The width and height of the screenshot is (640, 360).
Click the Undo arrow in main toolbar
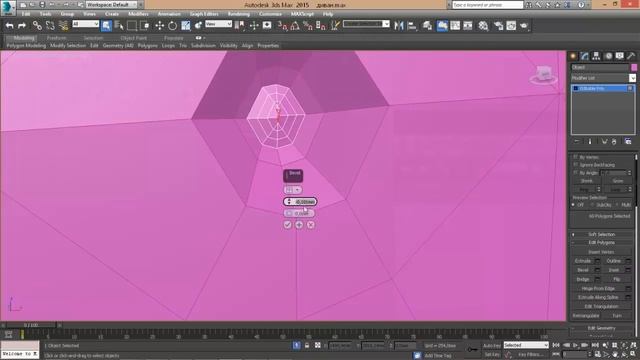(9, 25)
